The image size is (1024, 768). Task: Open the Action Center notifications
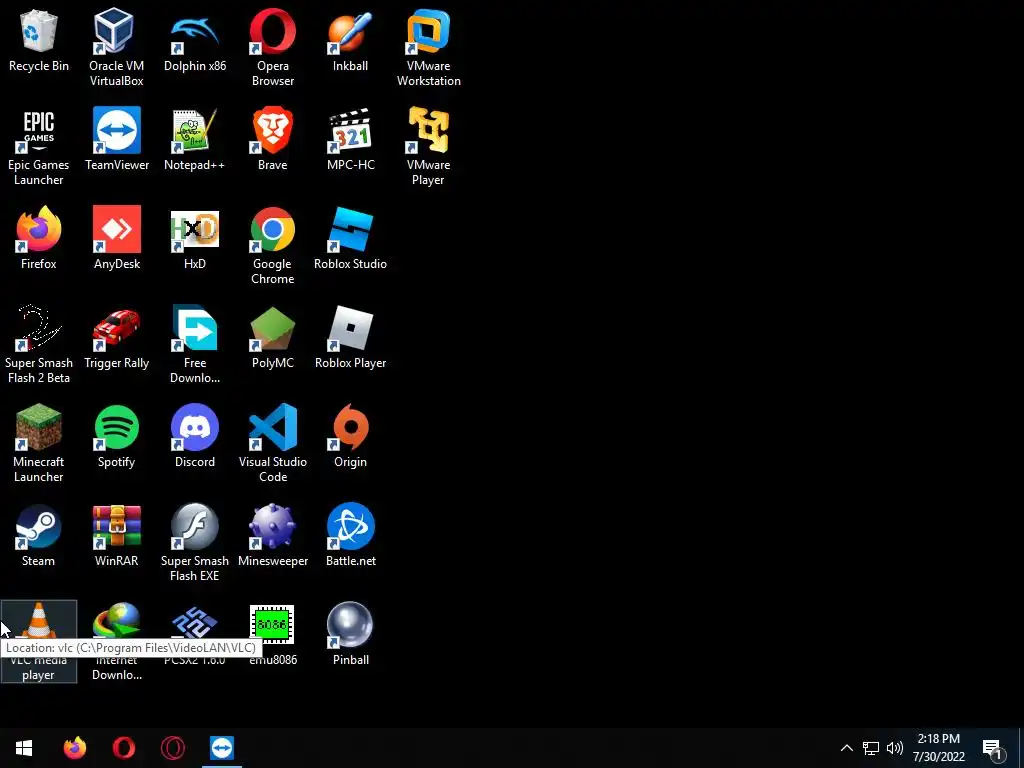click(x=993, y=748)
